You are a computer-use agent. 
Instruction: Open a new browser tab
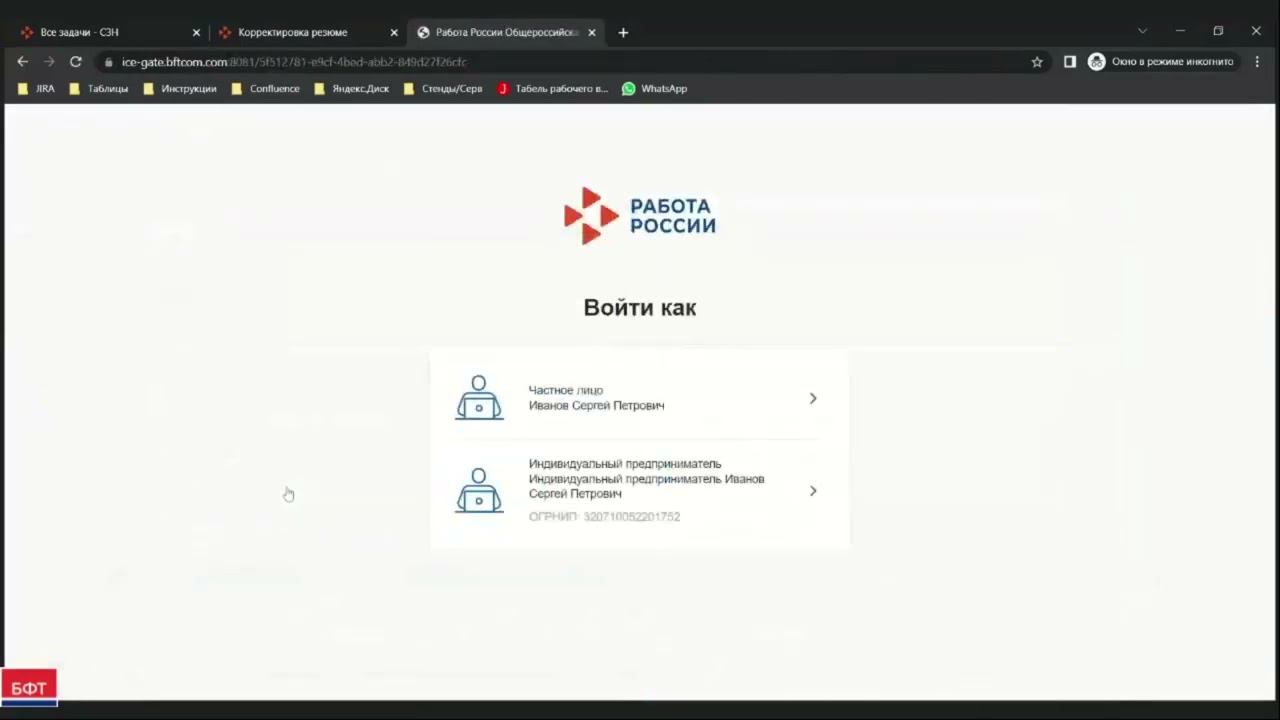(x=623, y=33)
